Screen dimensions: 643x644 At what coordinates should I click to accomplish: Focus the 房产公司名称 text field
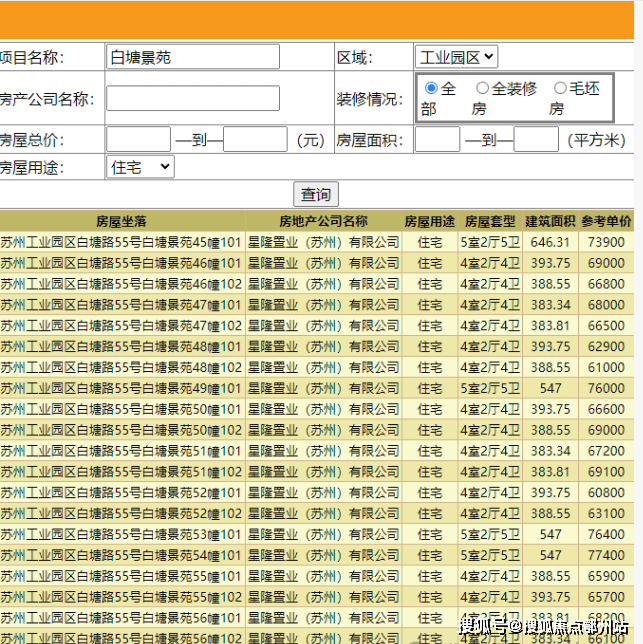pyautogui.click(x=193, y=98)
